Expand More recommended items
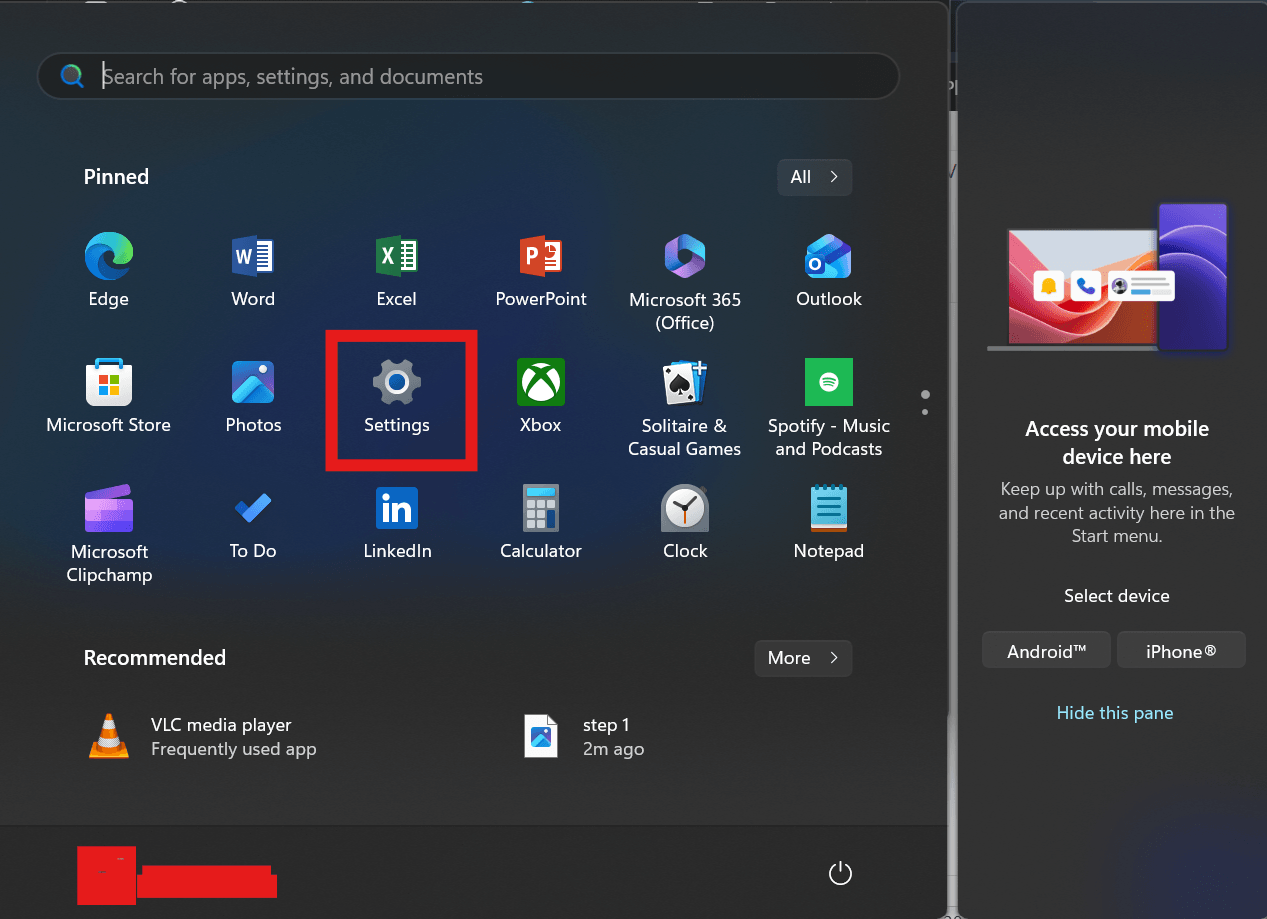 (x=802, y=658)
